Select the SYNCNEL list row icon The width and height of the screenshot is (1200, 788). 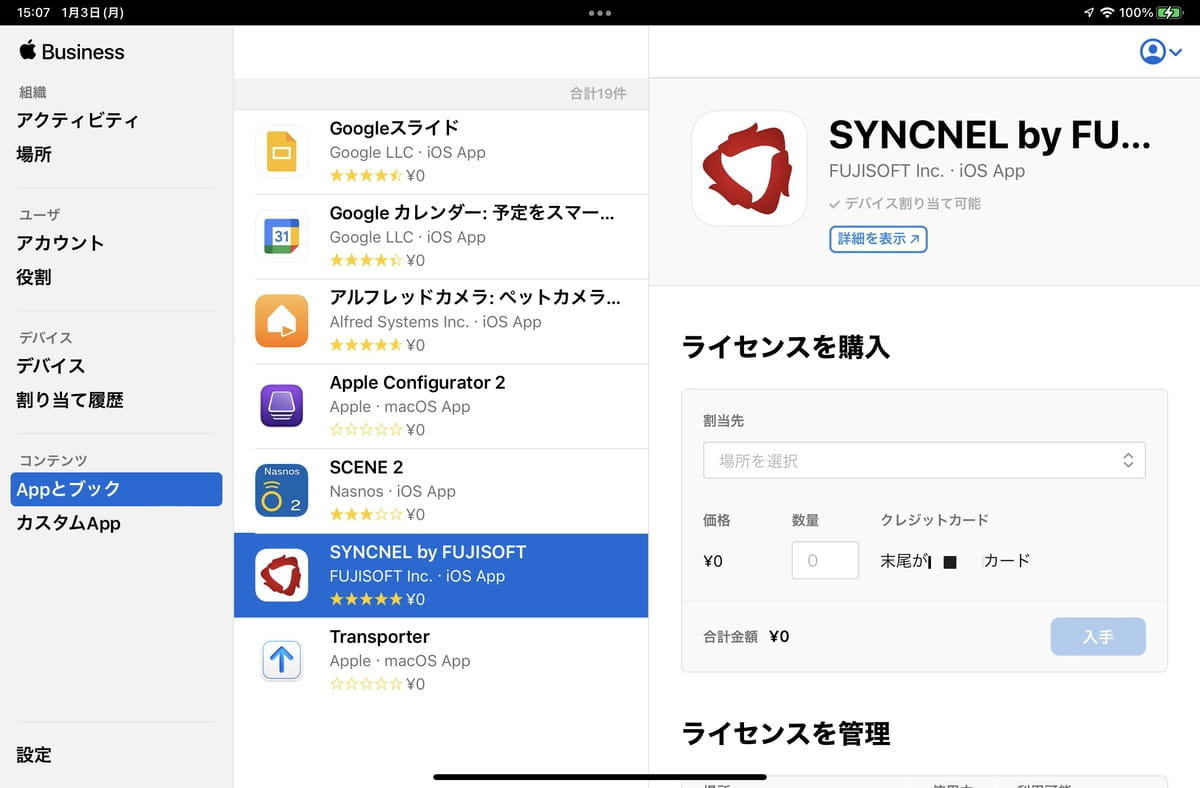(x=282, y=575)
